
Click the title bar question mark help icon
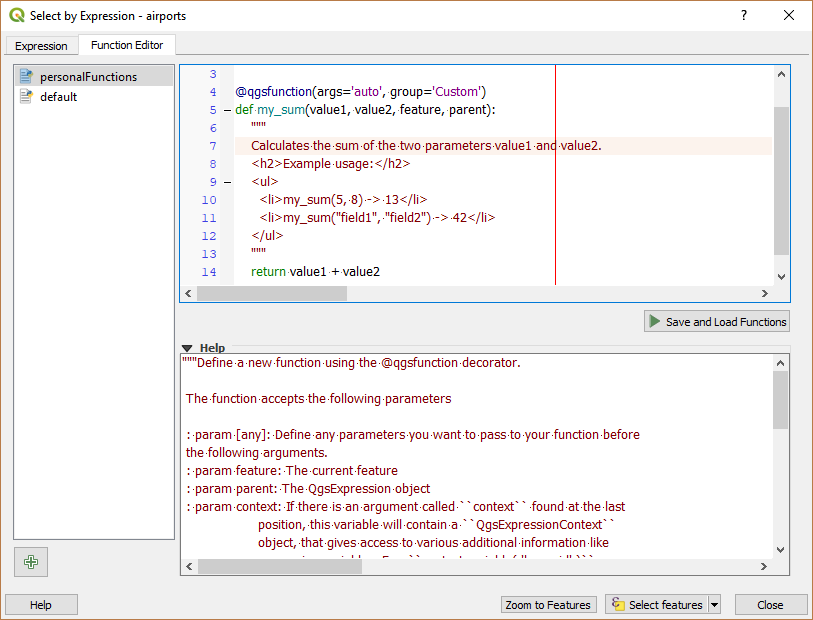coord(743,16)
